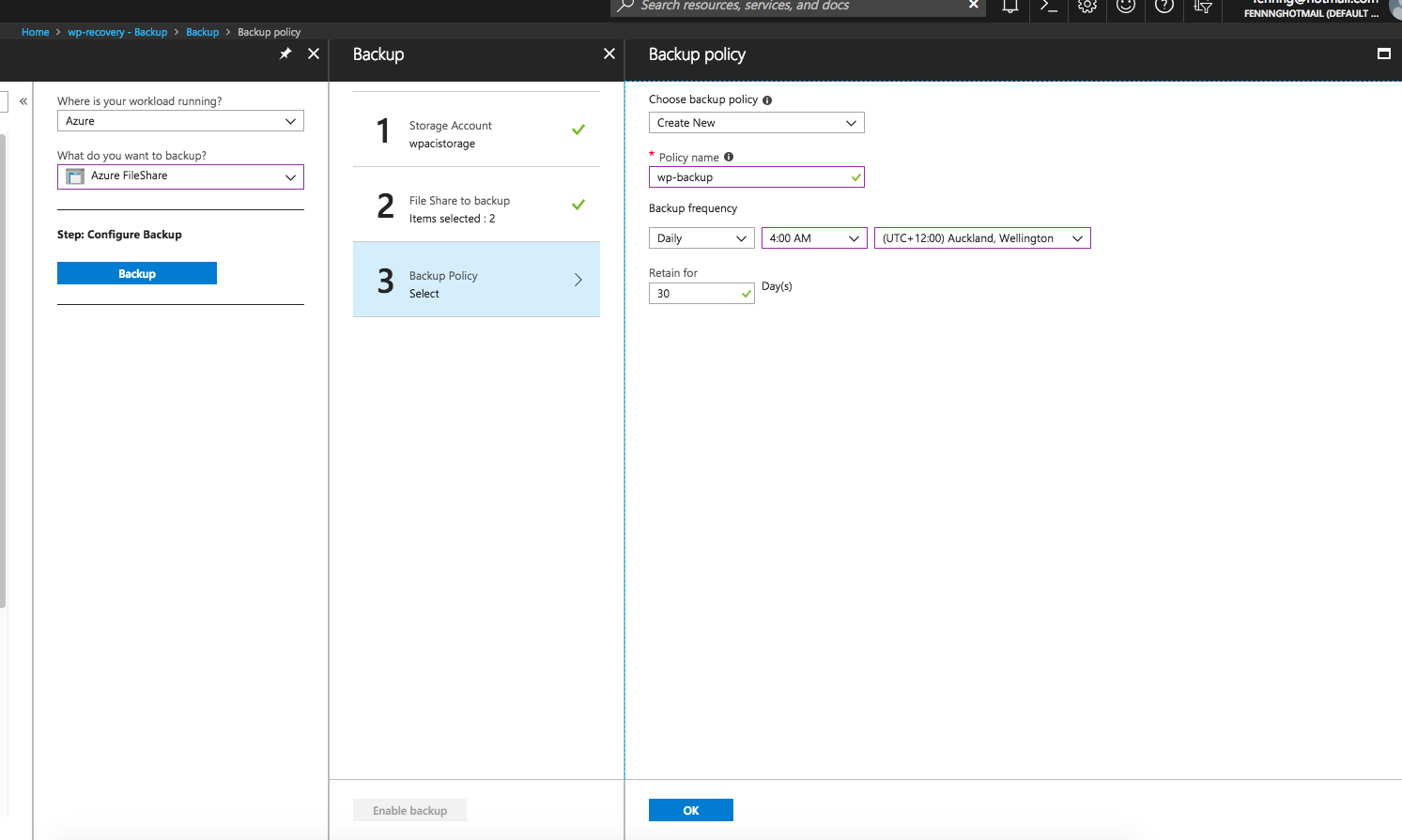Click the 'wpacistorage' text

pyautogui.click(x=442, y=144)
